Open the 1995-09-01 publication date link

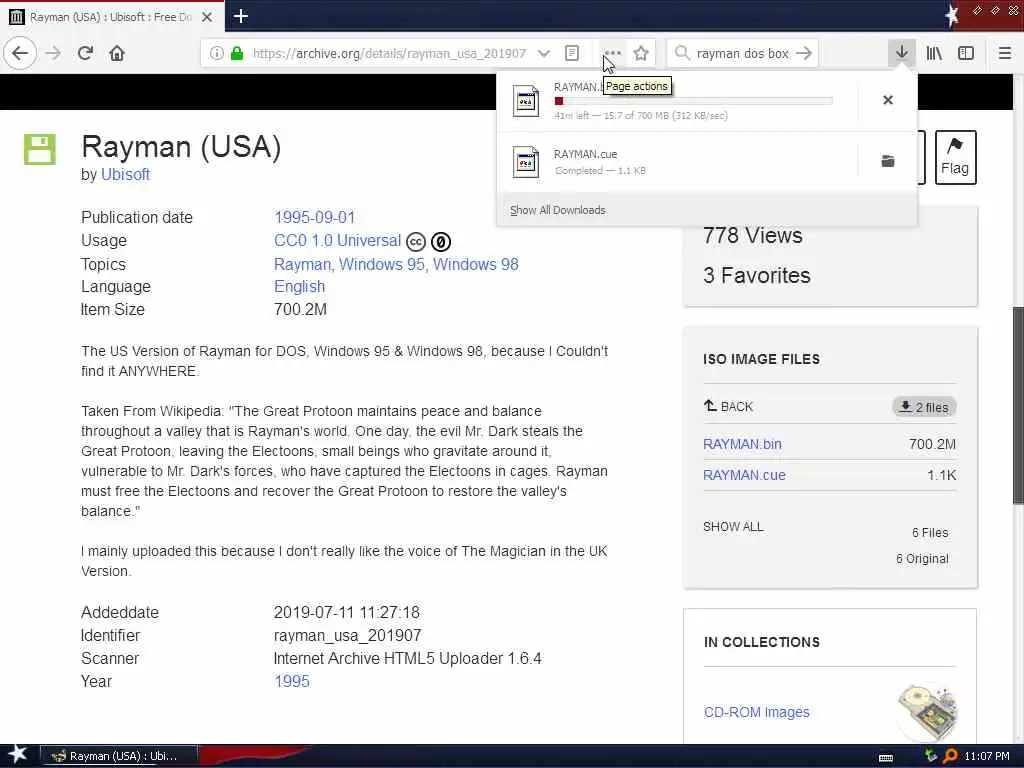click(314, 217)
